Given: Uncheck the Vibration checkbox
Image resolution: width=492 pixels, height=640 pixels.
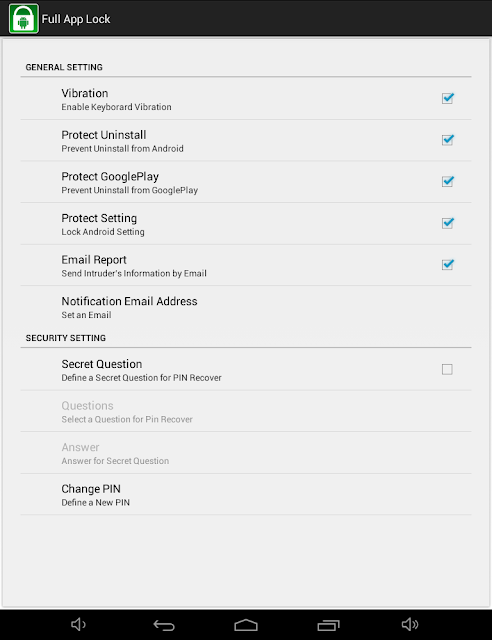Looking at the screenshot, I should pyautogui.click(x=447, y=98).
